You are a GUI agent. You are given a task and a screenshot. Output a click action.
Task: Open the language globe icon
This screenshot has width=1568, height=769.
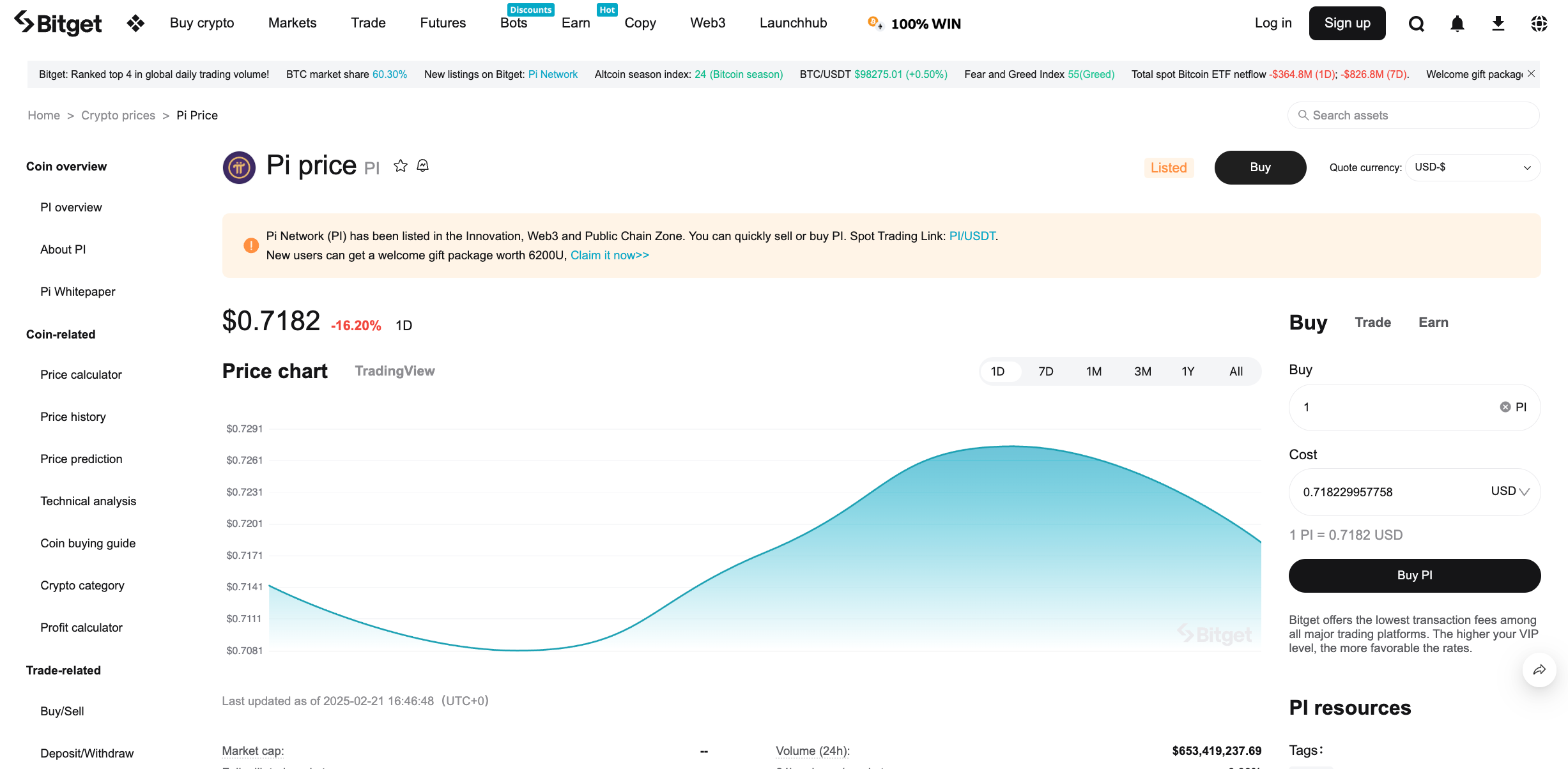click(x=1539, y=24)
